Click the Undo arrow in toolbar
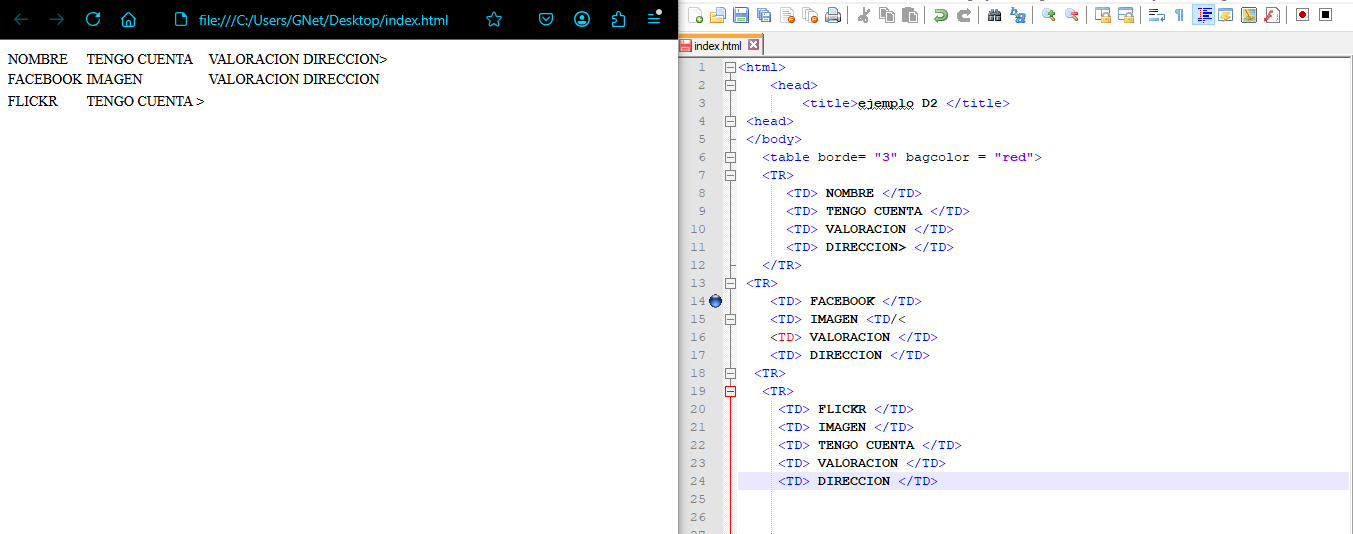The width and height of the screenshot is (1353, 534). (x=940, y=15)
